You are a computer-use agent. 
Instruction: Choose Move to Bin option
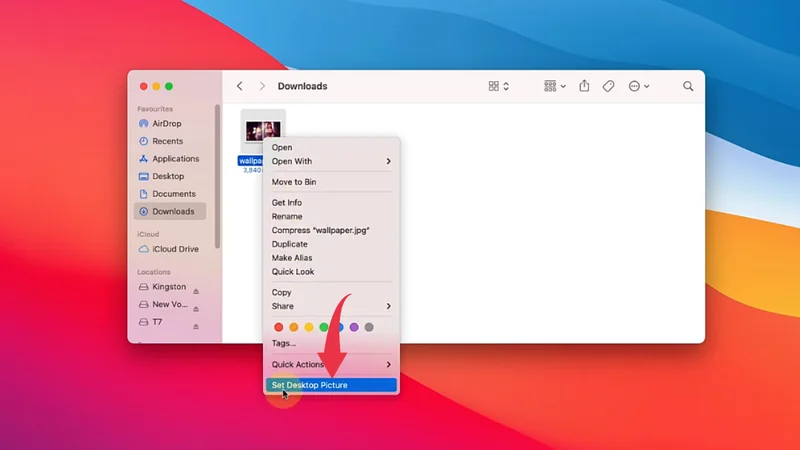point(294,182)
